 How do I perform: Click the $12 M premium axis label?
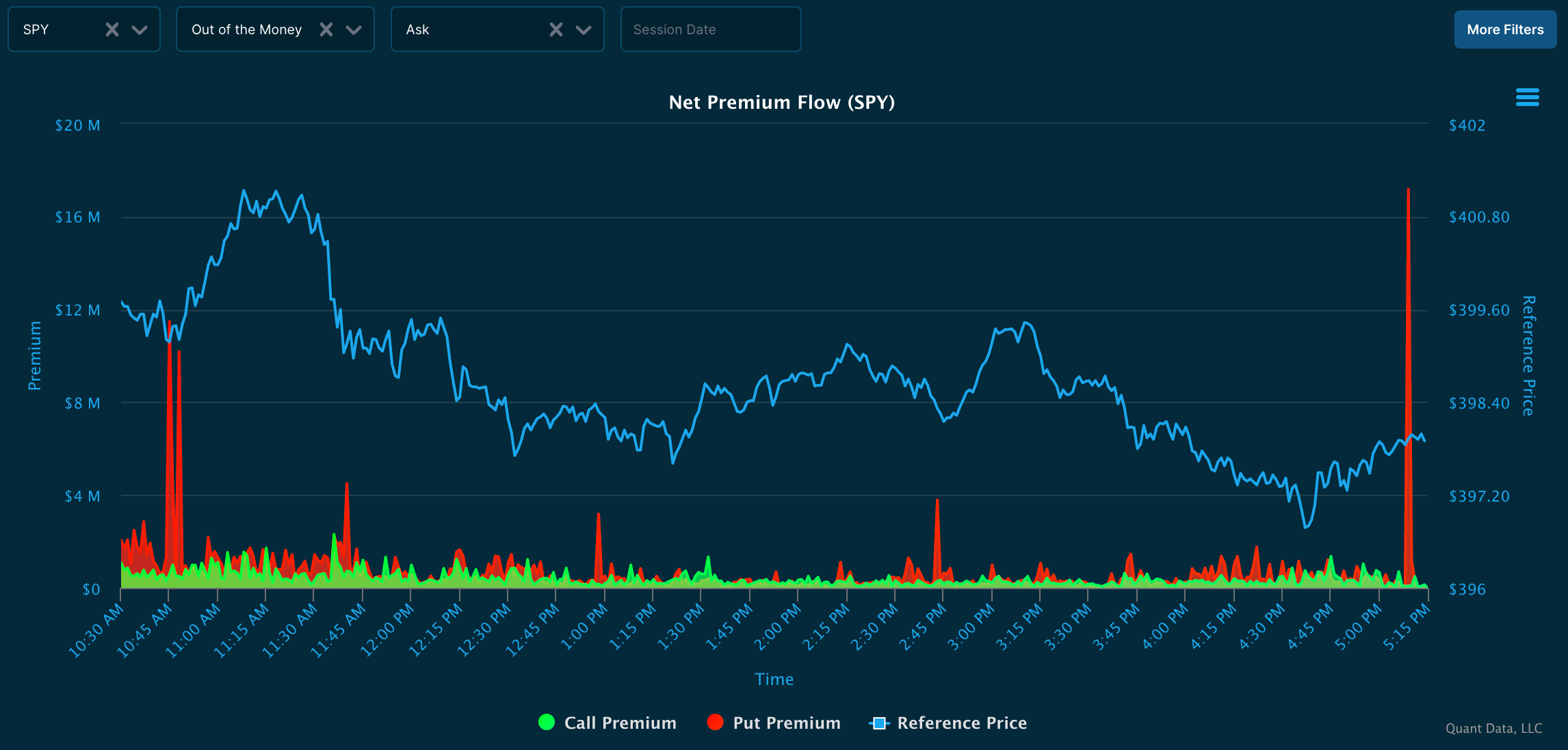pyautogui.click(x=78, y=310)
